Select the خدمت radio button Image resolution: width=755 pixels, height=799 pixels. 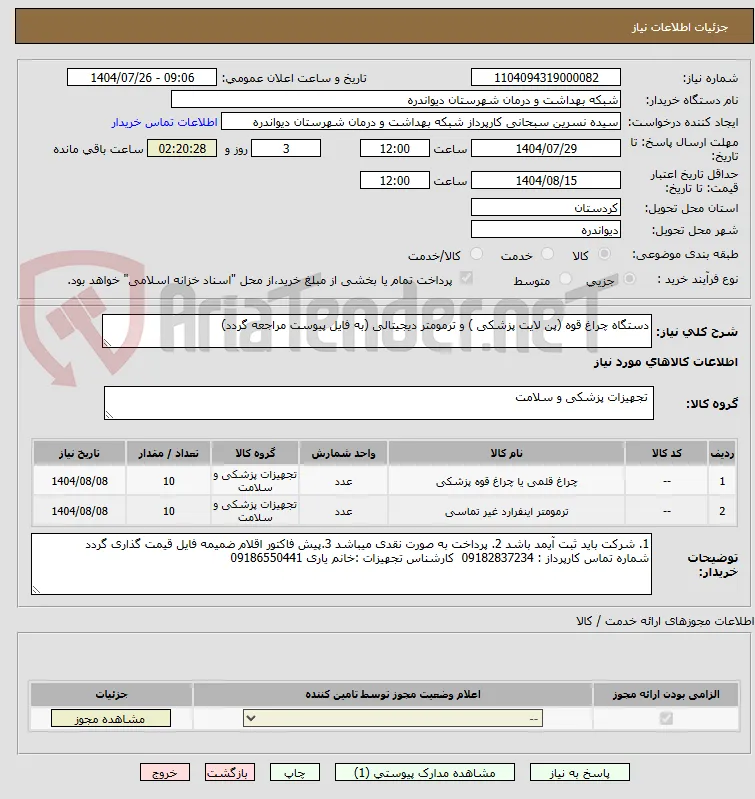point(547,254)
